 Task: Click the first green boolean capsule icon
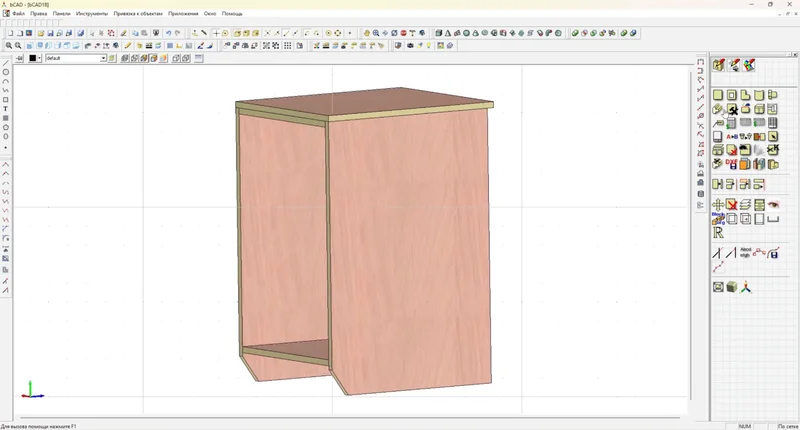pyautogui.click(x=575, y=33)
